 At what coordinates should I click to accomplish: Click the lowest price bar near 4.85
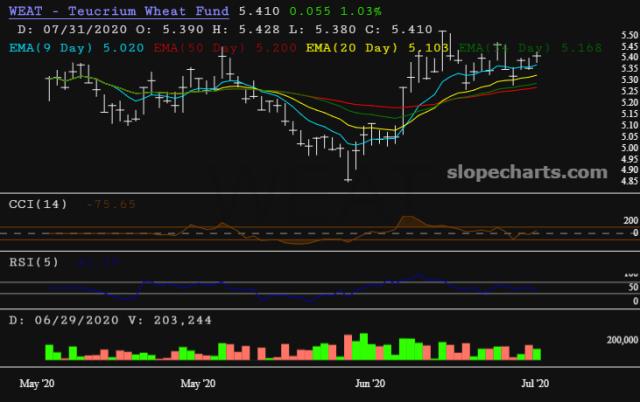coord(348,168)
